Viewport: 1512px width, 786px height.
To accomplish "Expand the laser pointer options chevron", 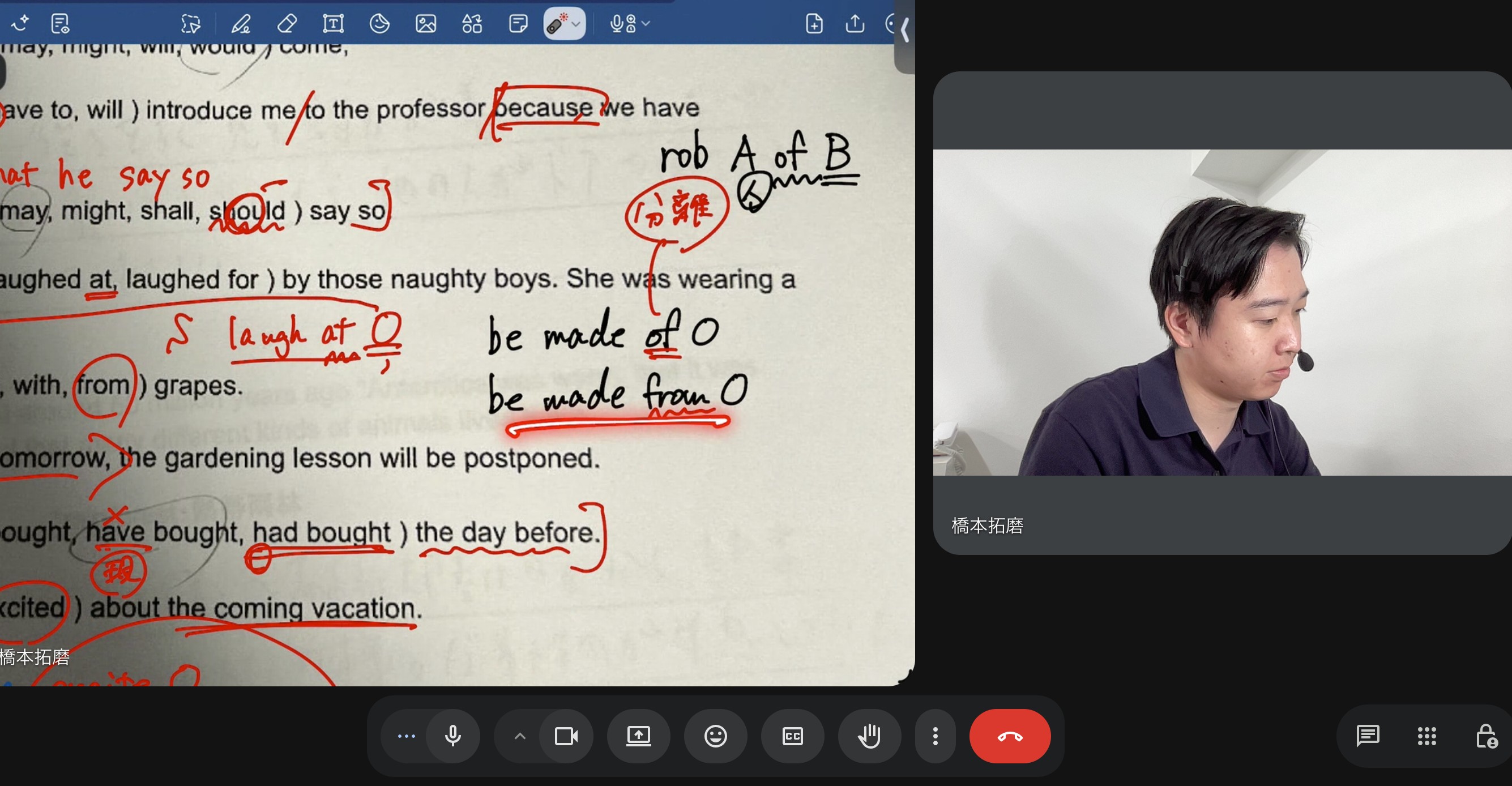I will point(576,24).
